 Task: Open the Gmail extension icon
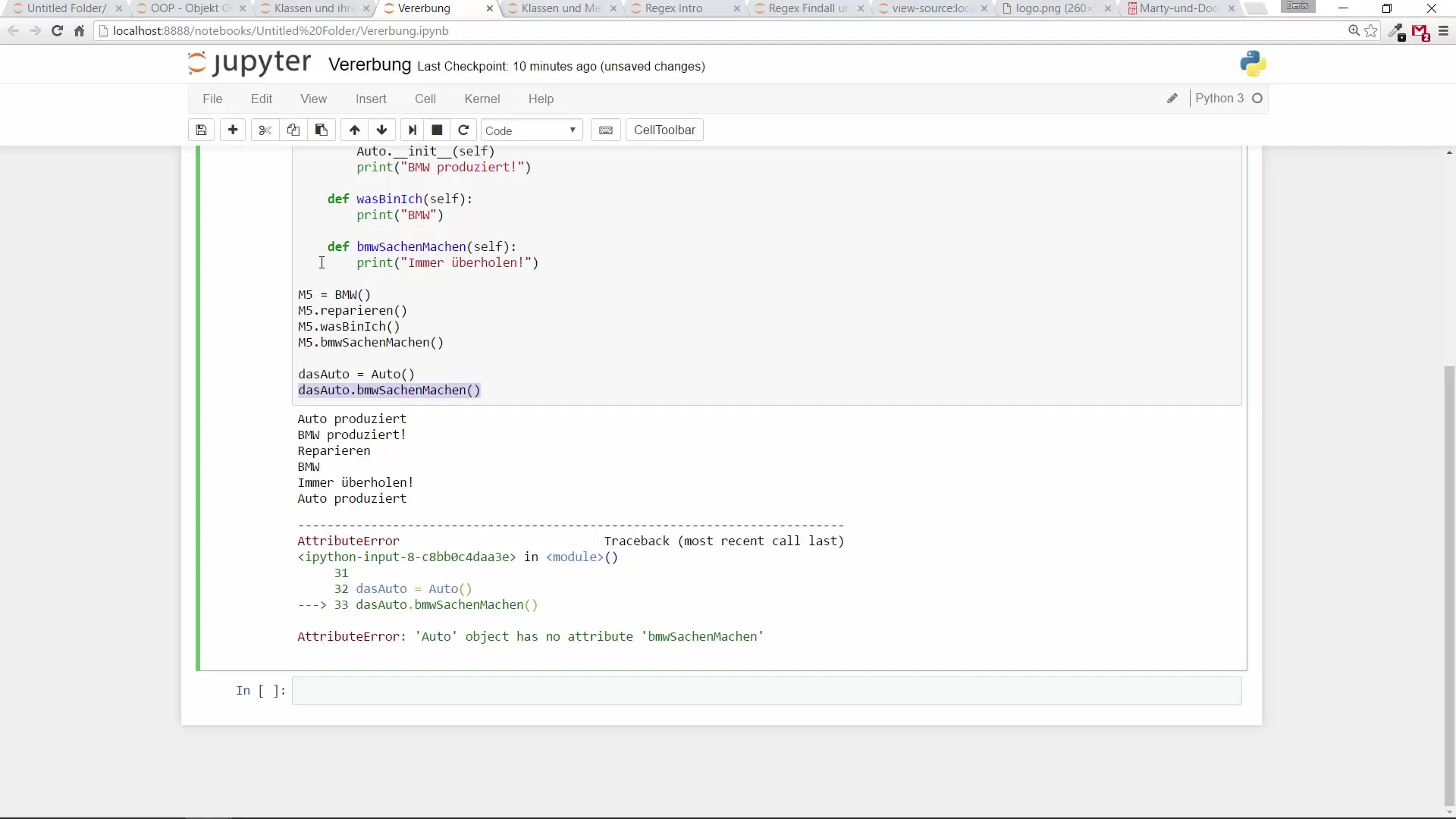pos(1420,32)
